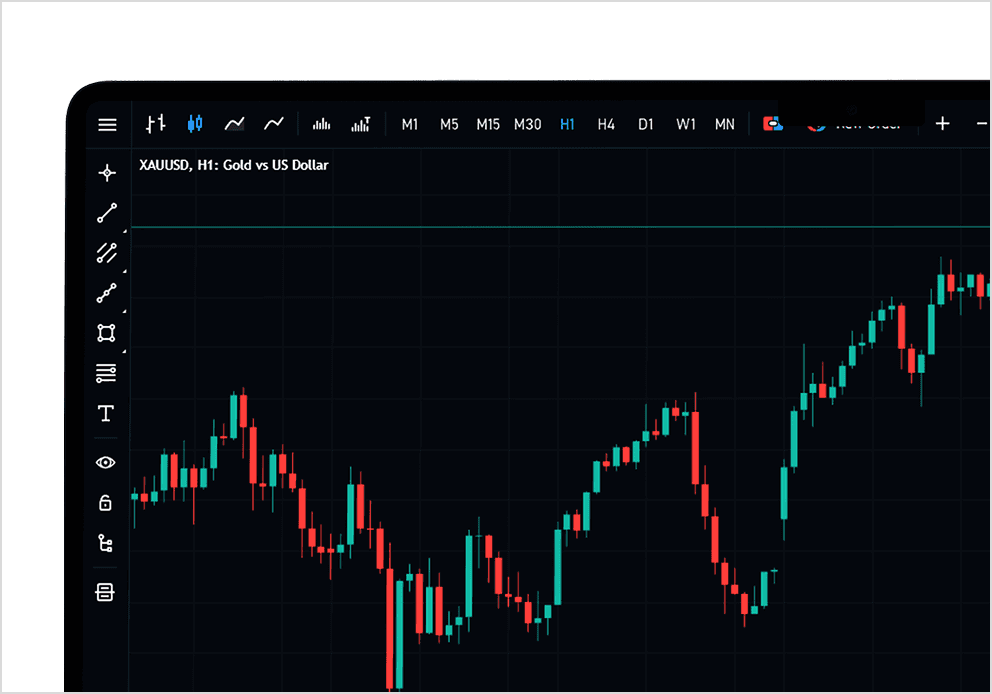Viewport: 992px width, 694px height.
Task: Select the candlestick chart type icon
Action: (195, 123)
